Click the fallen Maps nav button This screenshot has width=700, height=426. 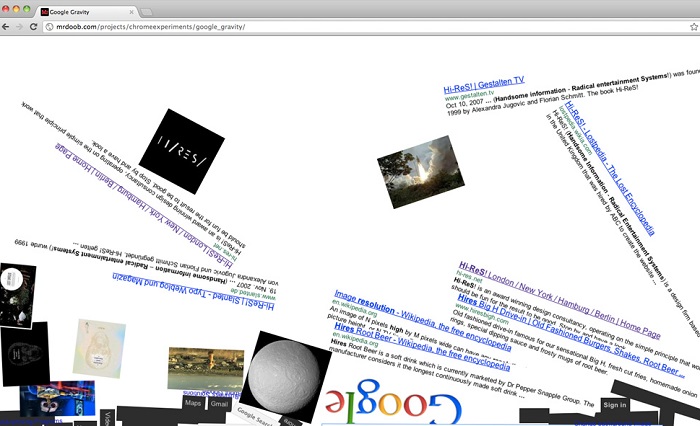(x=193, y=403)
